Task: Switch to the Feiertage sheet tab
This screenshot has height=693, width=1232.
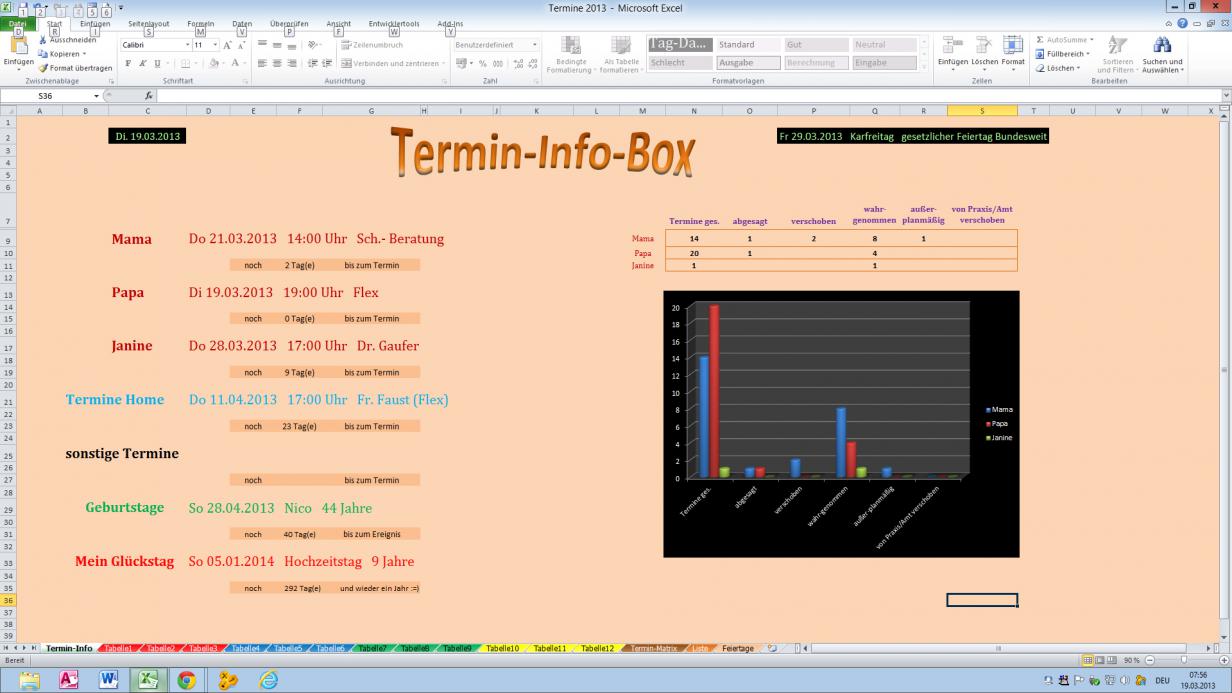Action: (738, 648)
